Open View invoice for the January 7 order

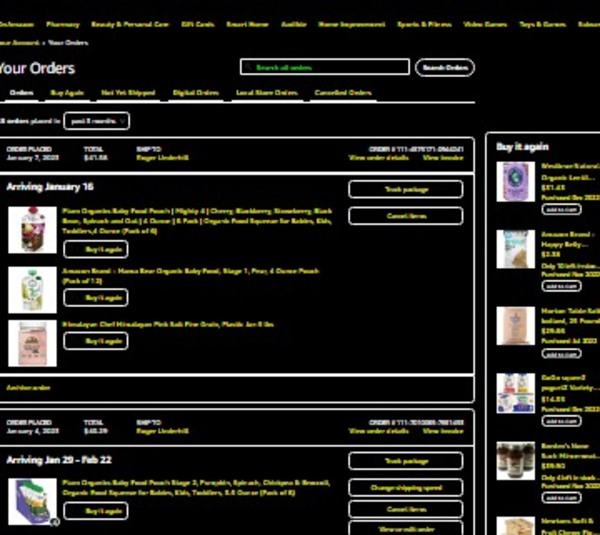(x=443, y=158)
